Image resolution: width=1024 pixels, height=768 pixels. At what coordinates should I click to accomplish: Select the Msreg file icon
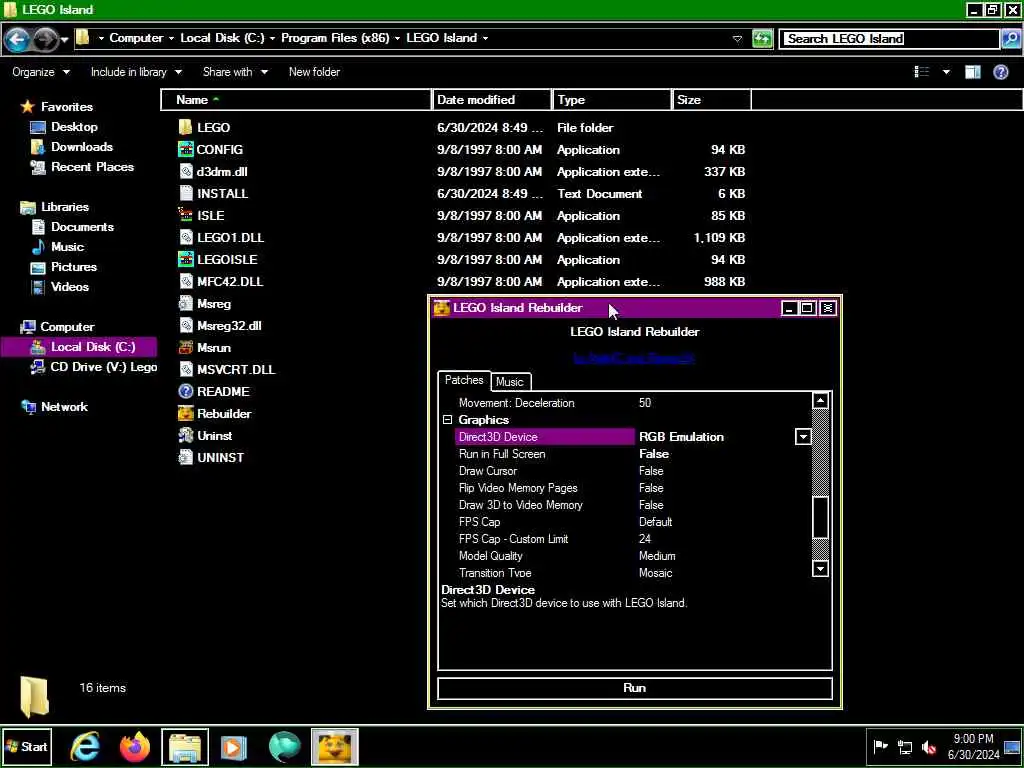click(185, 304)
